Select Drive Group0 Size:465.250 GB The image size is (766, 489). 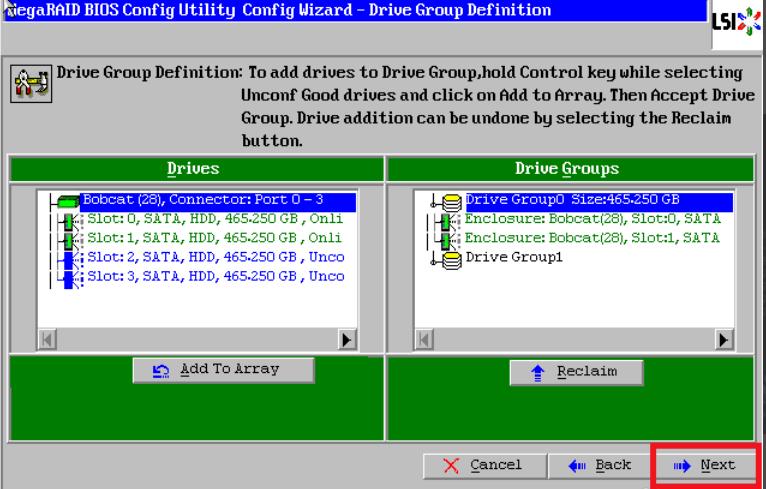coord(599,201)
